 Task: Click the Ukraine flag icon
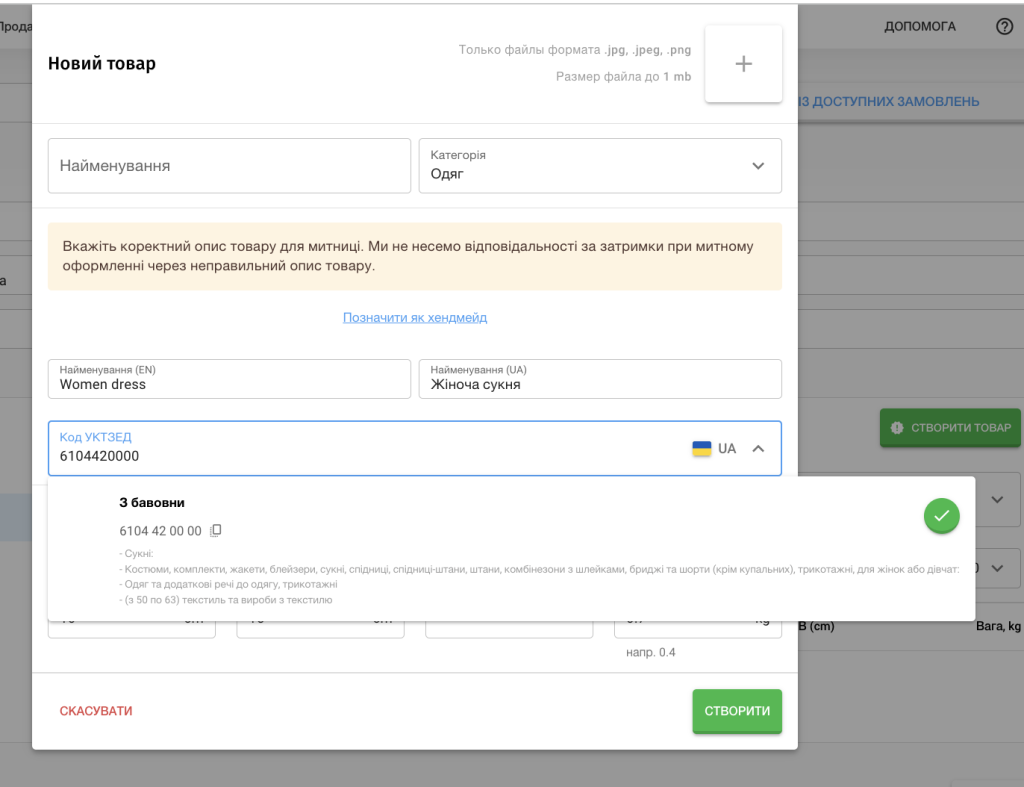tap(702, 448)
